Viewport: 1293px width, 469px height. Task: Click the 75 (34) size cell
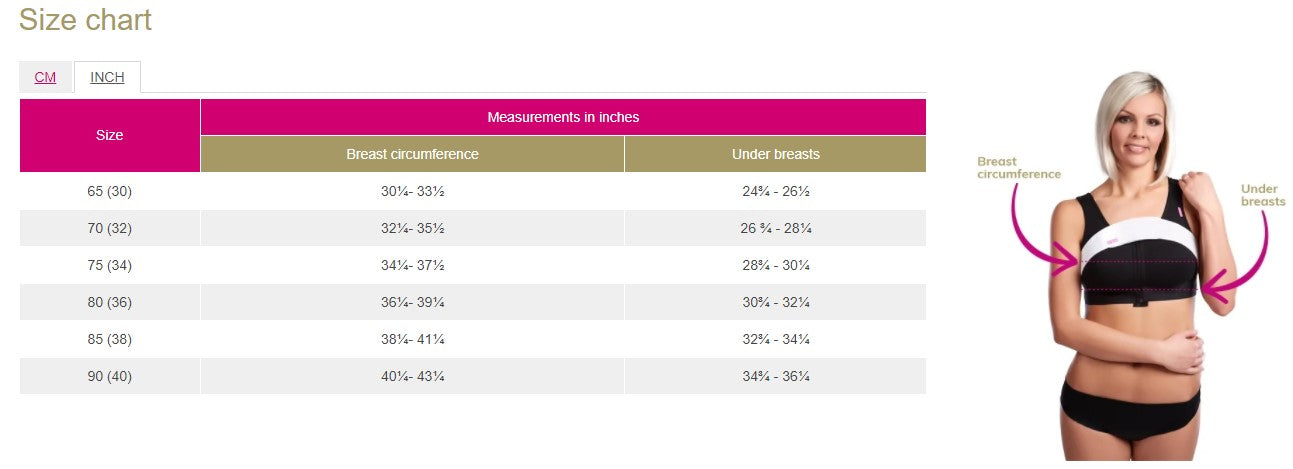(110, 265)
